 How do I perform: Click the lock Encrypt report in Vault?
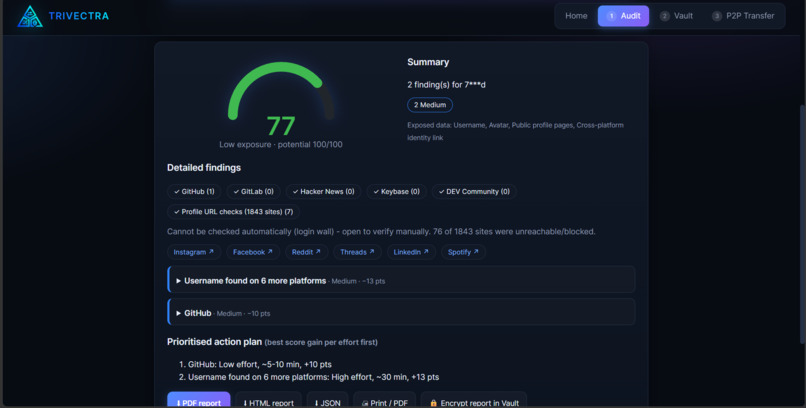coord(473,402)
